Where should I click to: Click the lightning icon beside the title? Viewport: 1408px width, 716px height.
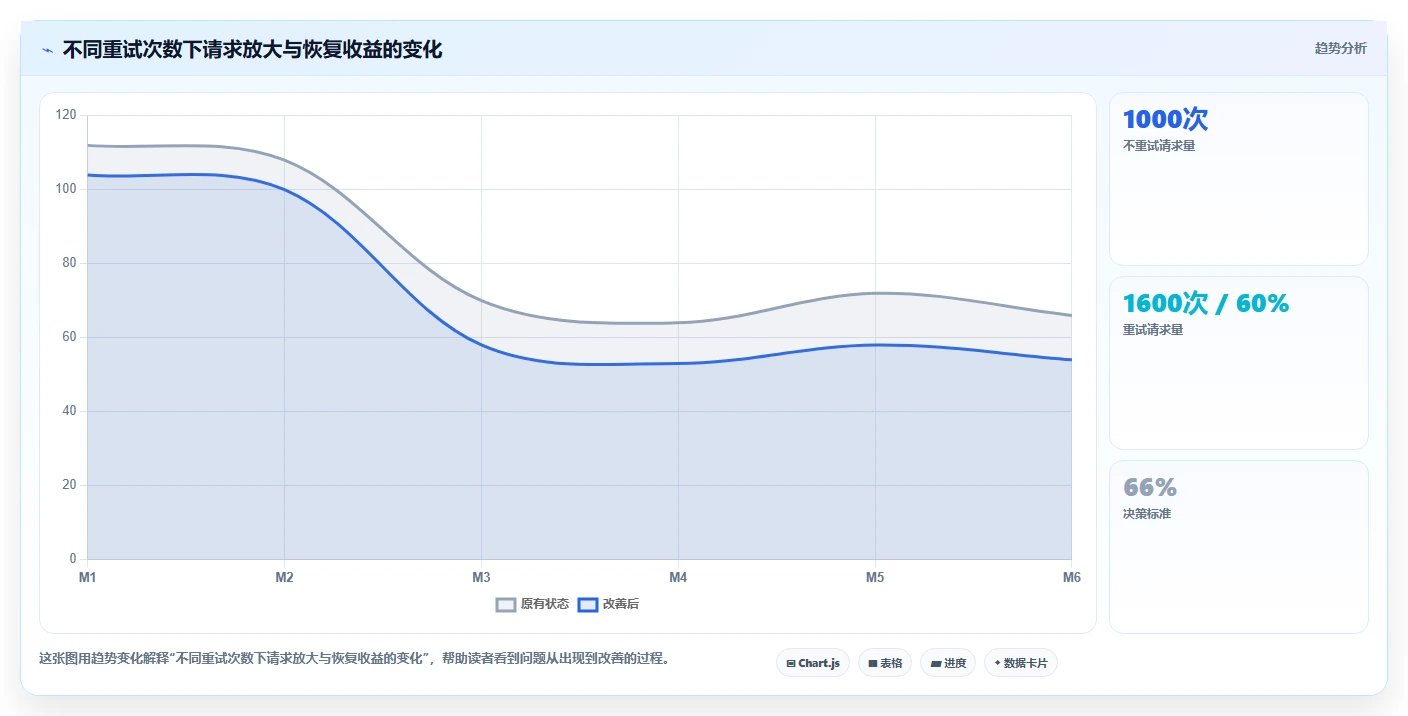[47, 50]
